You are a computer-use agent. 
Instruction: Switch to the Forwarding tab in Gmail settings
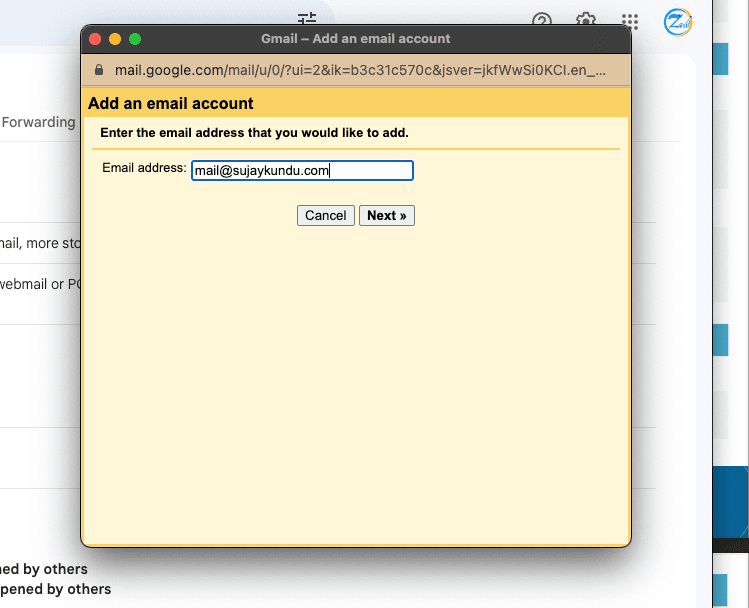click(38, 122)
